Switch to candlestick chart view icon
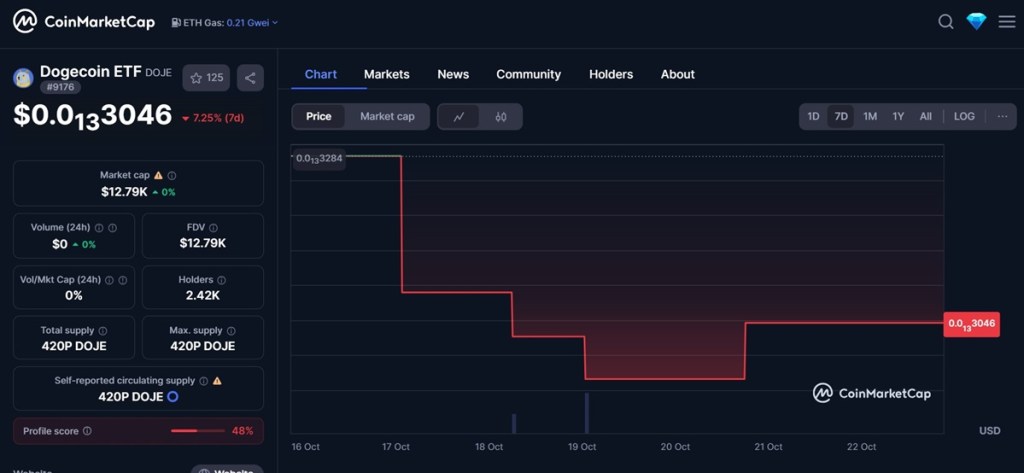Viewport: 1024px width, 473px height. [501, 117]
